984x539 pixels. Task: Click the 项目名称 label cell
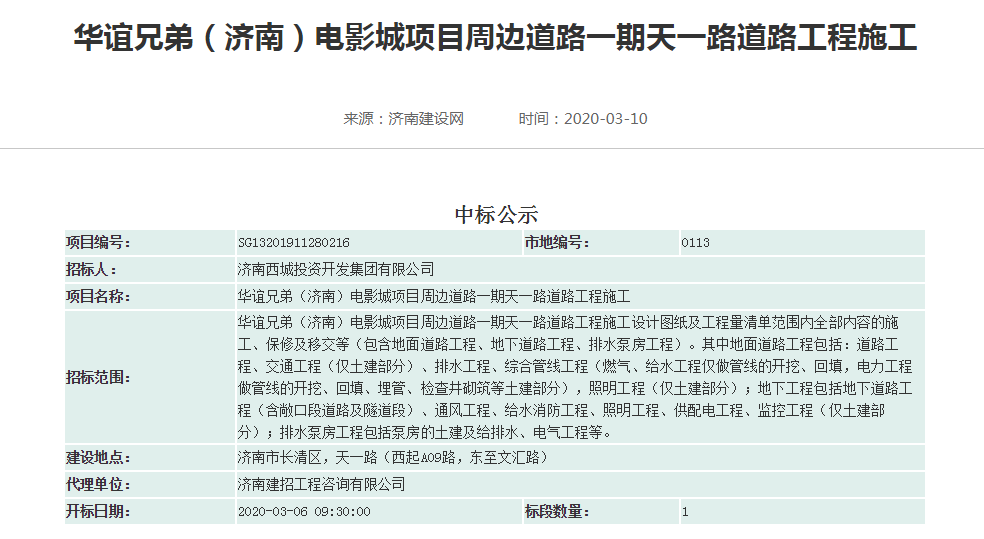pyautogui.click(x=150, y=296)
